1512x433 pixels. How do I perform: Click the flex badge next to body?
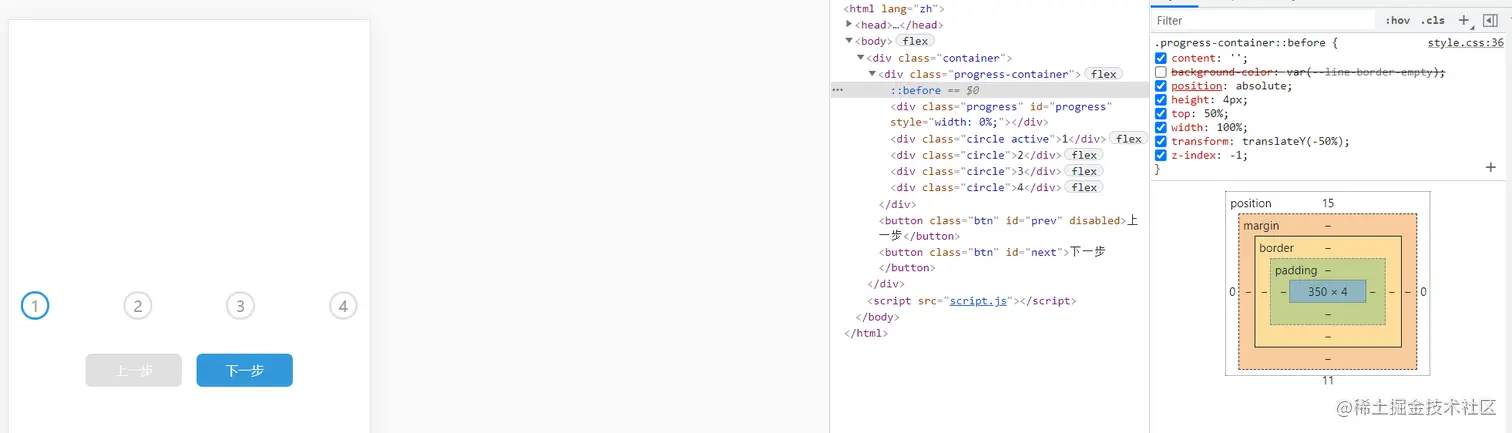click(x=915, y=41)
